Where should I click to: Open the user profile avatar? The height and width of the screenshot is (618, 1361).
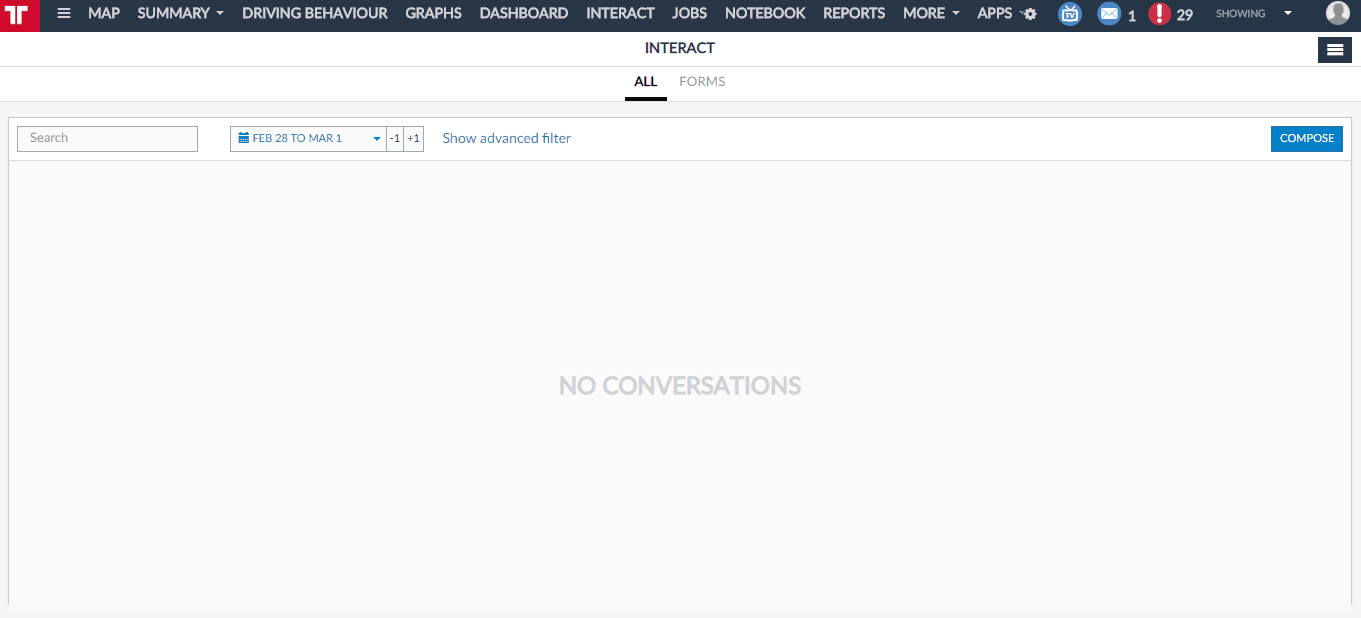[1337, 13]
